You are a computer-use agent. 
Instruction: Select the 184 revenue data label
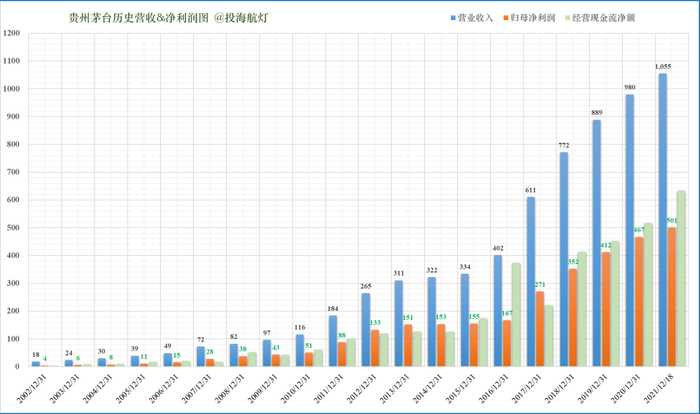click(x=333, y=309)
